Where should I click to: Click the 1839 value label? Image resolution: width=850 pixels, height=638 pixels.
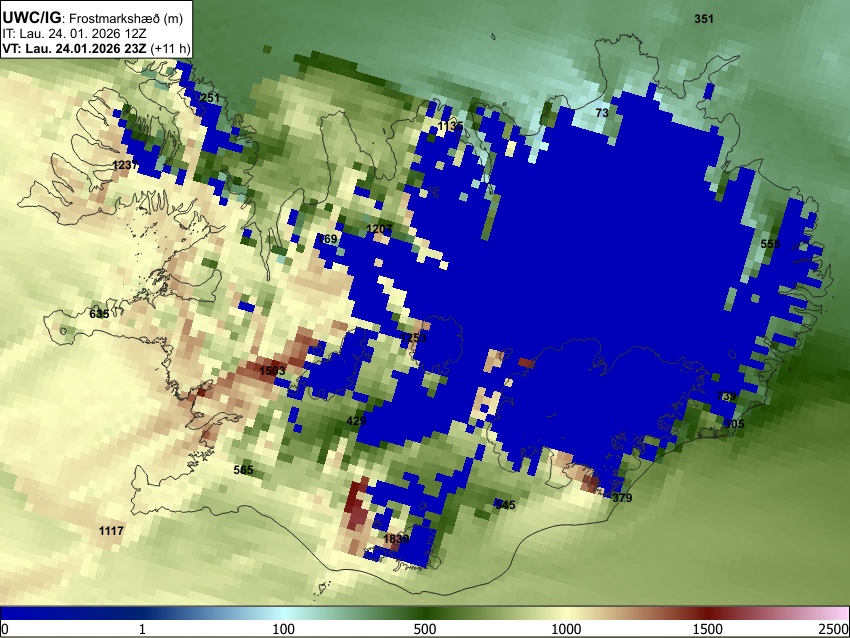point(396,539)
